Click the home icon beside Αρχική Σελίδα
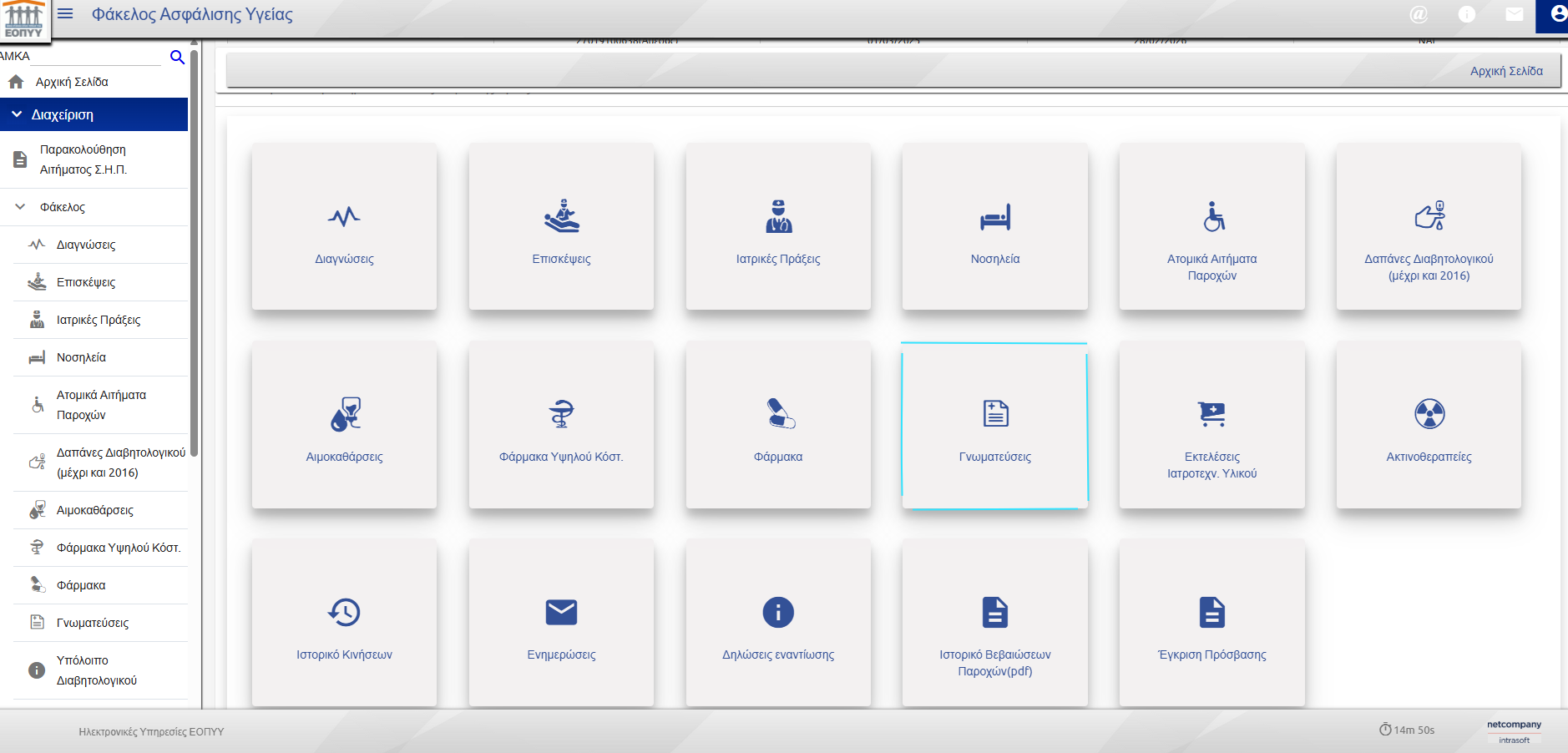The image size is (1568, 753). (16, 82)
